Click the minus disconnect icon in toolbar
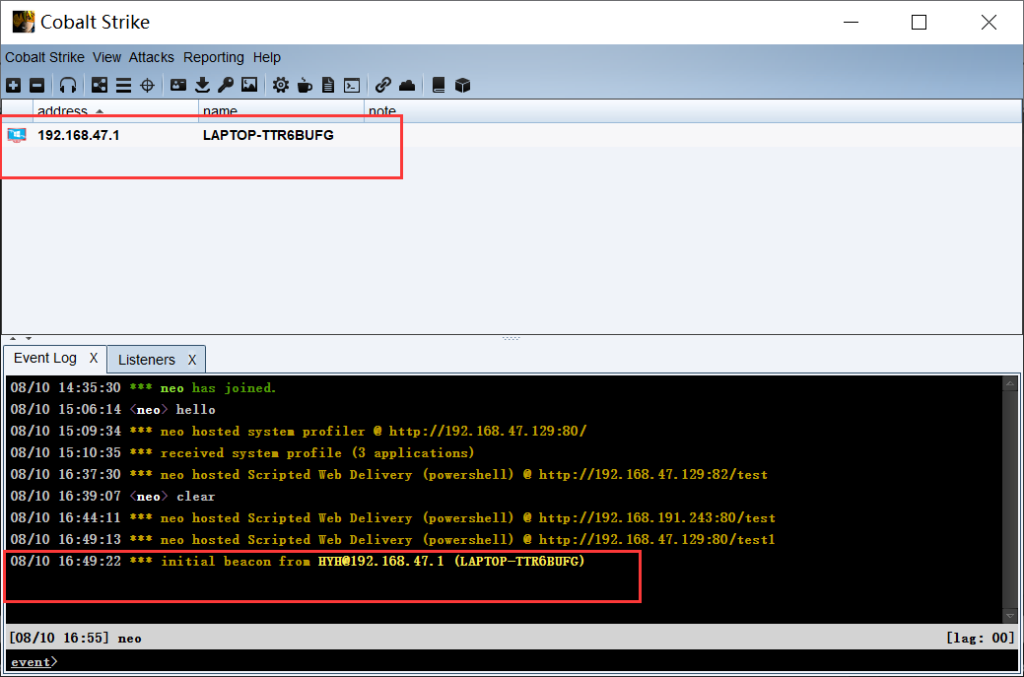Image resolution: width=1024 pixels, height=677 pixels. [x=37, y=86]
